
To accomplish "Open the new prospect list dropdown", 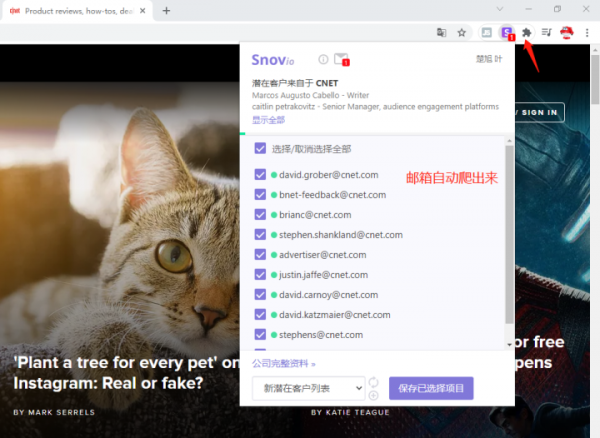I will point(308,388).
